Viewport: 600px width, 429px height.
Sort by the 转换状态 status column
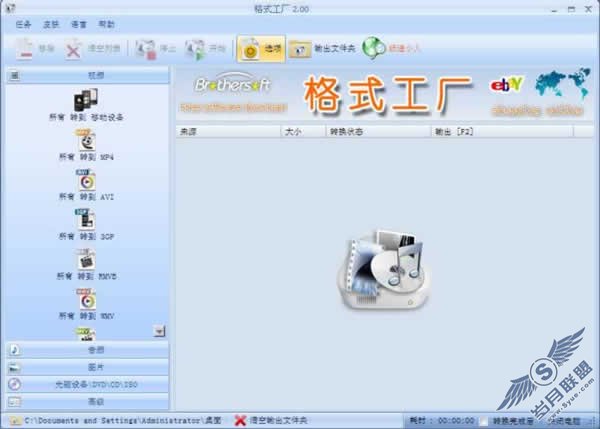(x=378, y=132)
